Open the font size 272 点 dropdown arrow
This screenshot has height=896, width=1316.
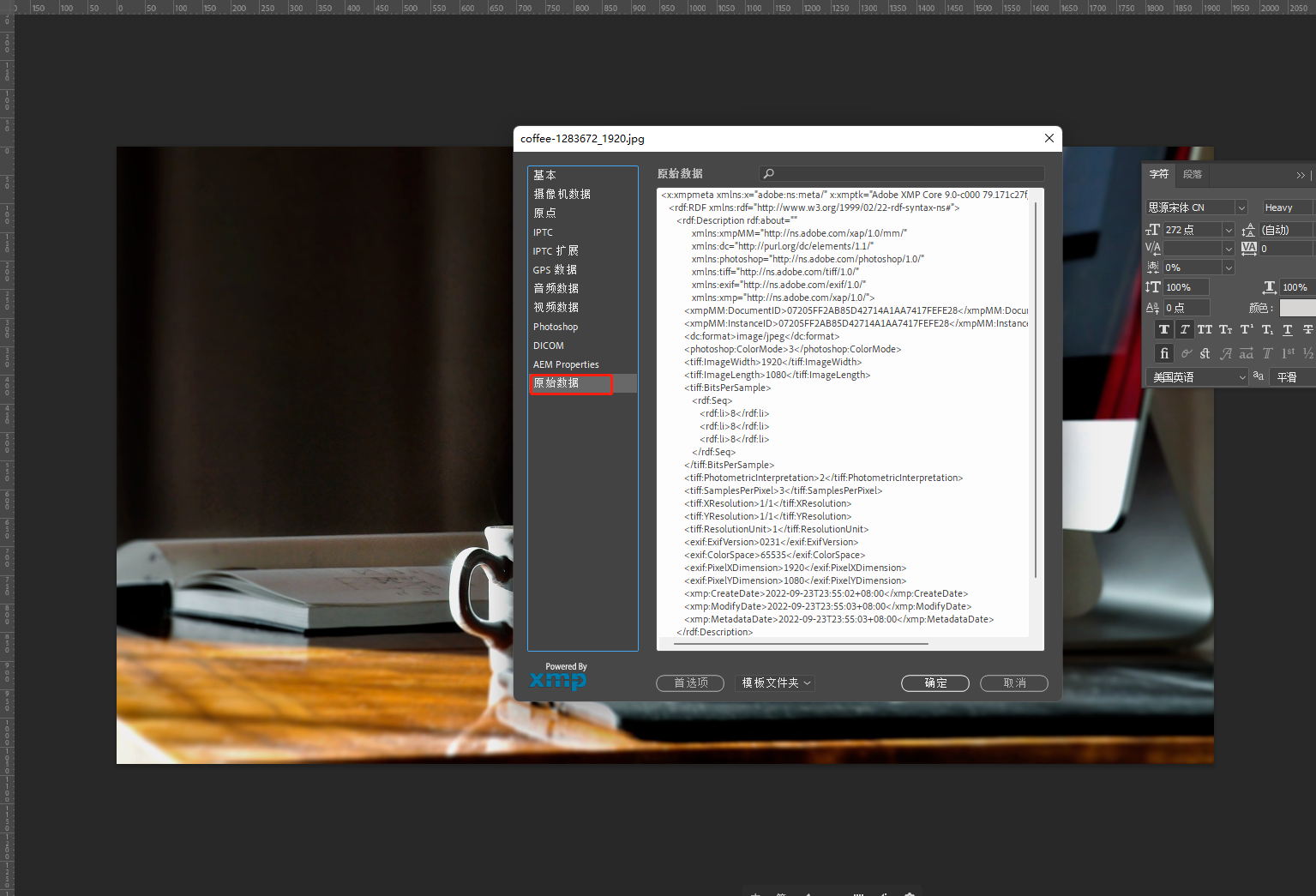click(1229, 230)
